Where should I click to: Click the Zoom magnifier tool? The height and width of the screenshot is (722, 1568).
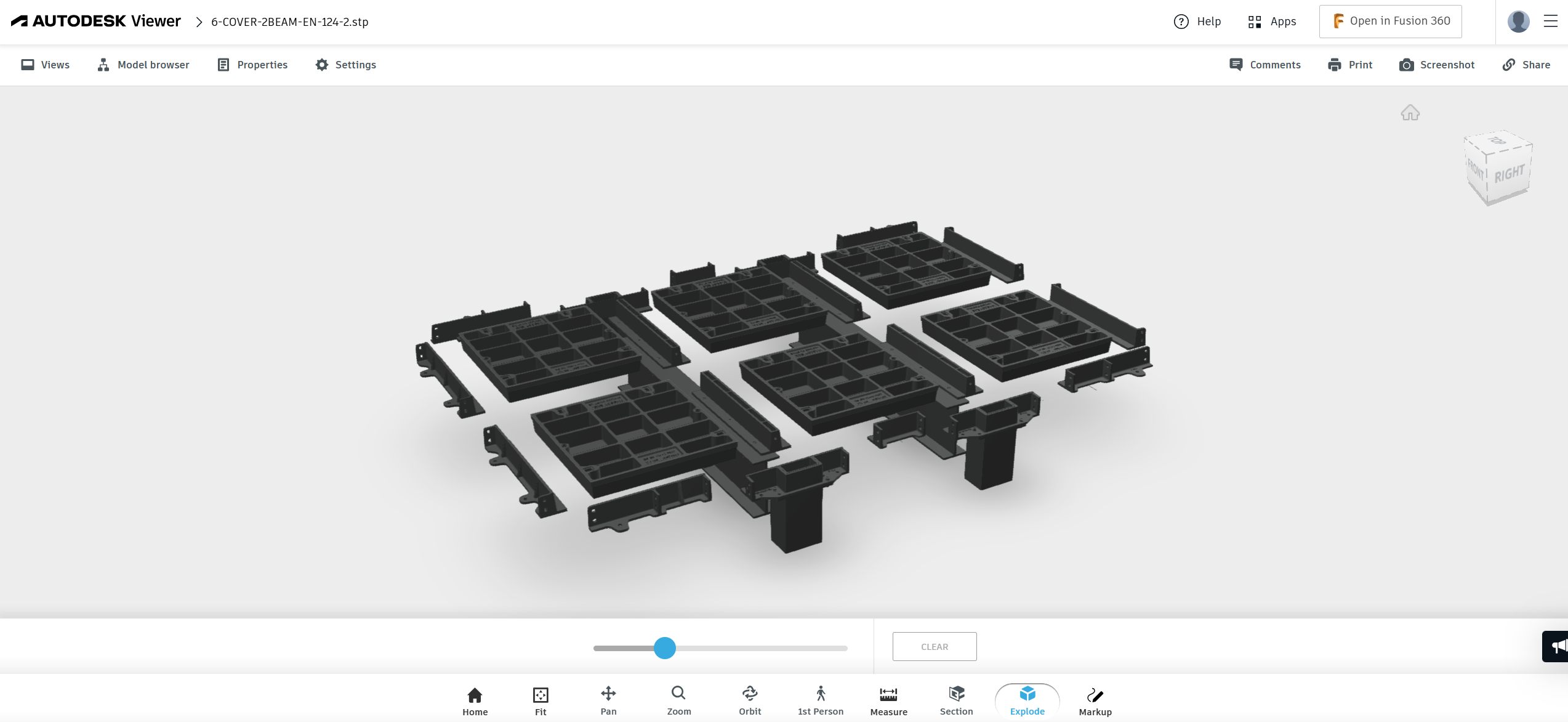(678, 700)
